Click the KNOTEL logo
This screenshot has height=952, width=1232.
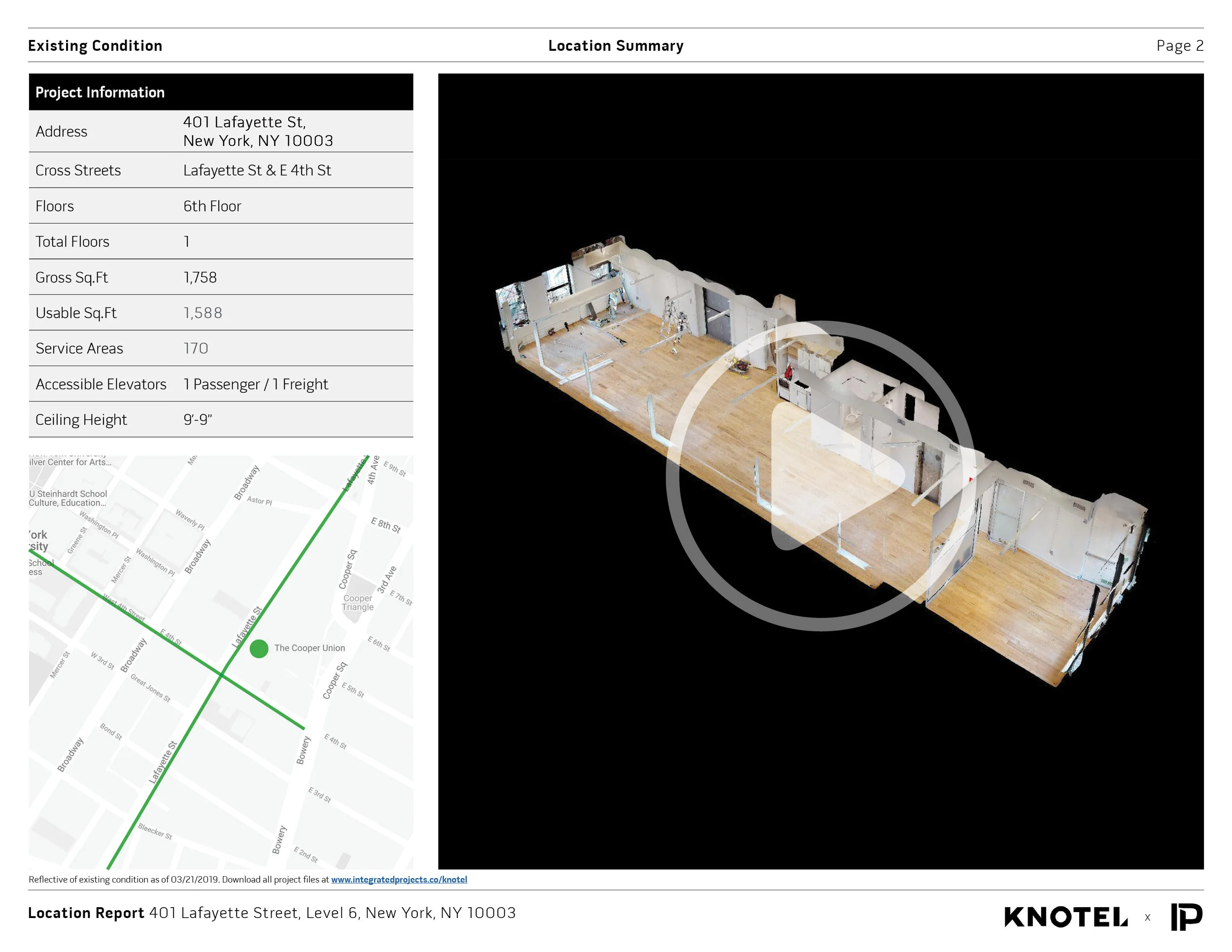pos(1065,917)
